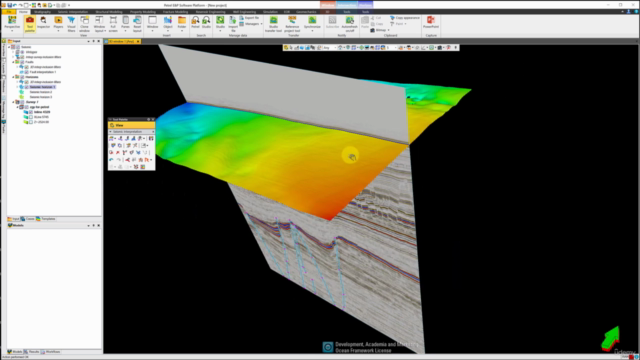Image resolution: width=640 pixels, height=360 pixels.
Task: Toggle the Faults folder checkbox
Action: (22, 62)
